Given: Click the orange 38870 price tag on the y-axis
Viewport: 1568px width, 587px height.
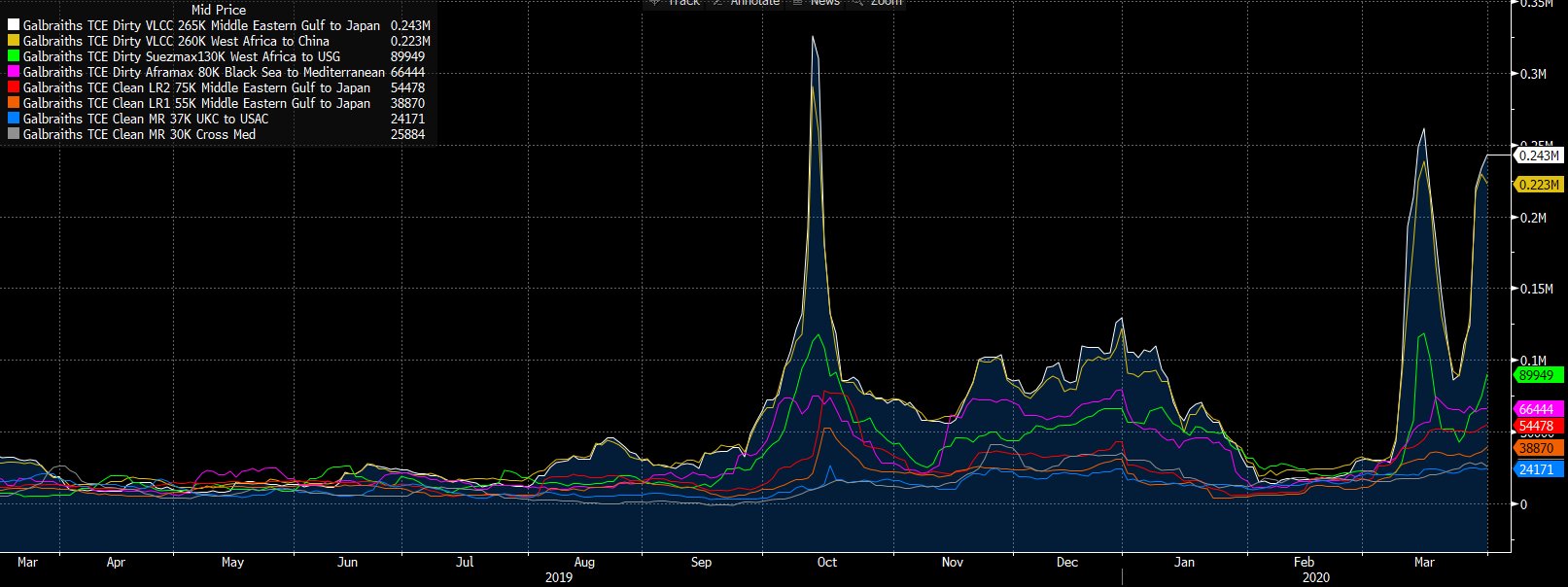Looking at the screenshot, I should click(1539, 449).
